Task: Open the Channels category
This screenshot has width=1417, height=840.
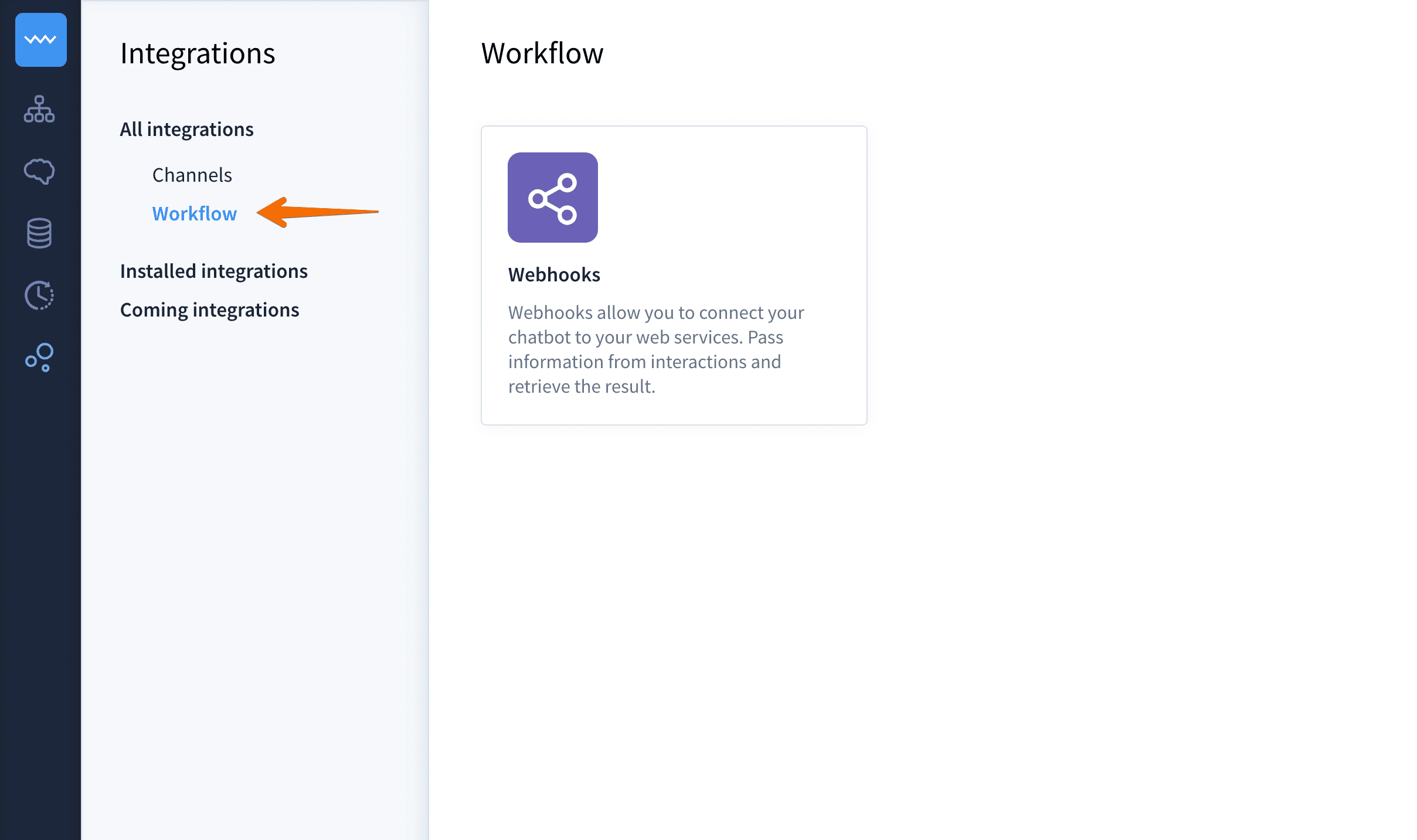Action: coord(192,175)
